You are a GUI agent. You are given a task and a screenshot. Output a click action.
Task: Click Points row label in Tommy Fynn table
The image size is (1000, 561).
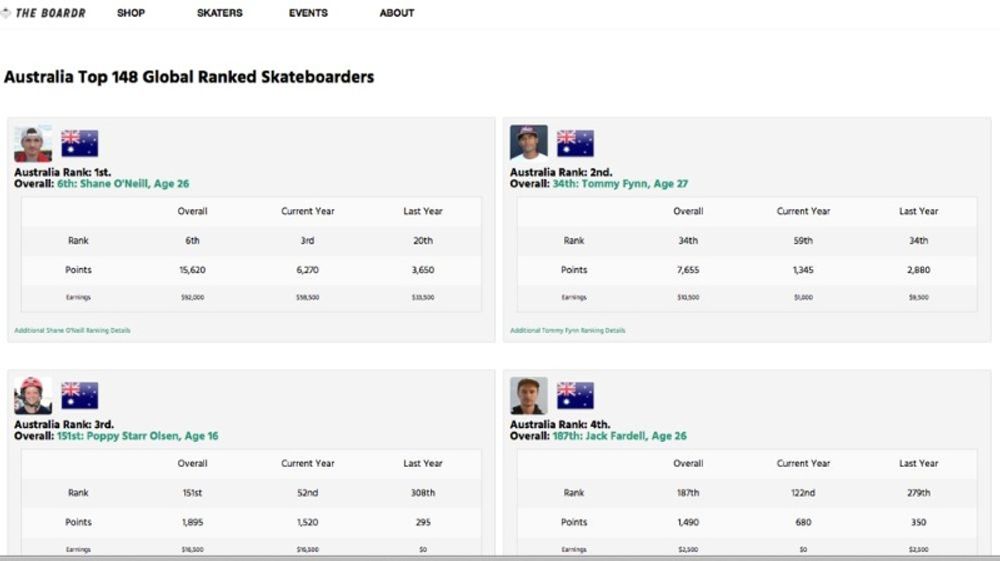click(x=574, y=270)
